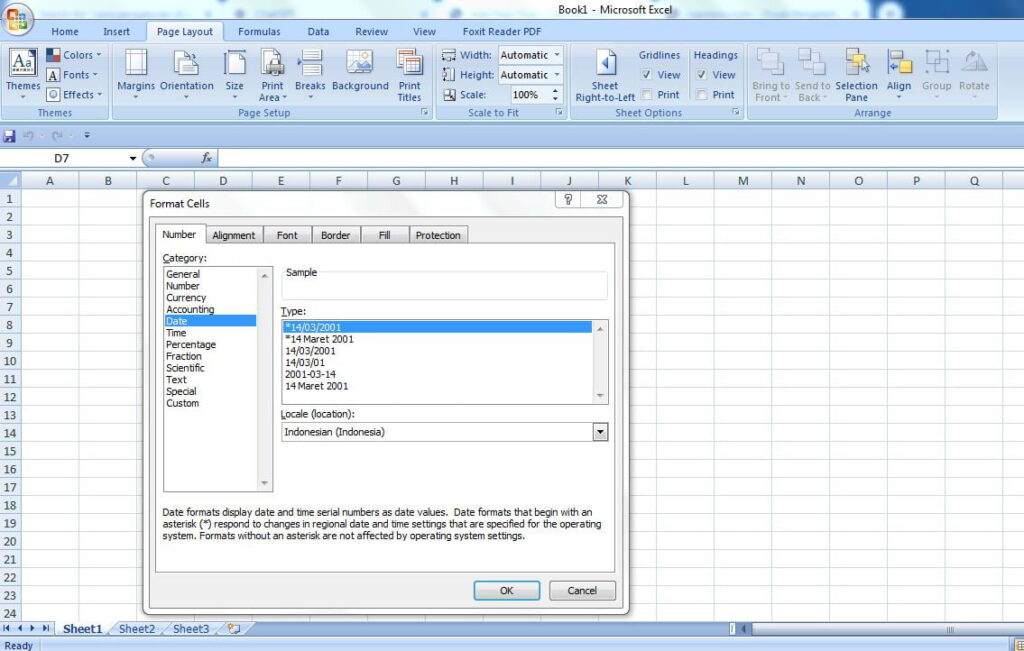
Task: Open theme Fonts options
Action: click(72, 74)
